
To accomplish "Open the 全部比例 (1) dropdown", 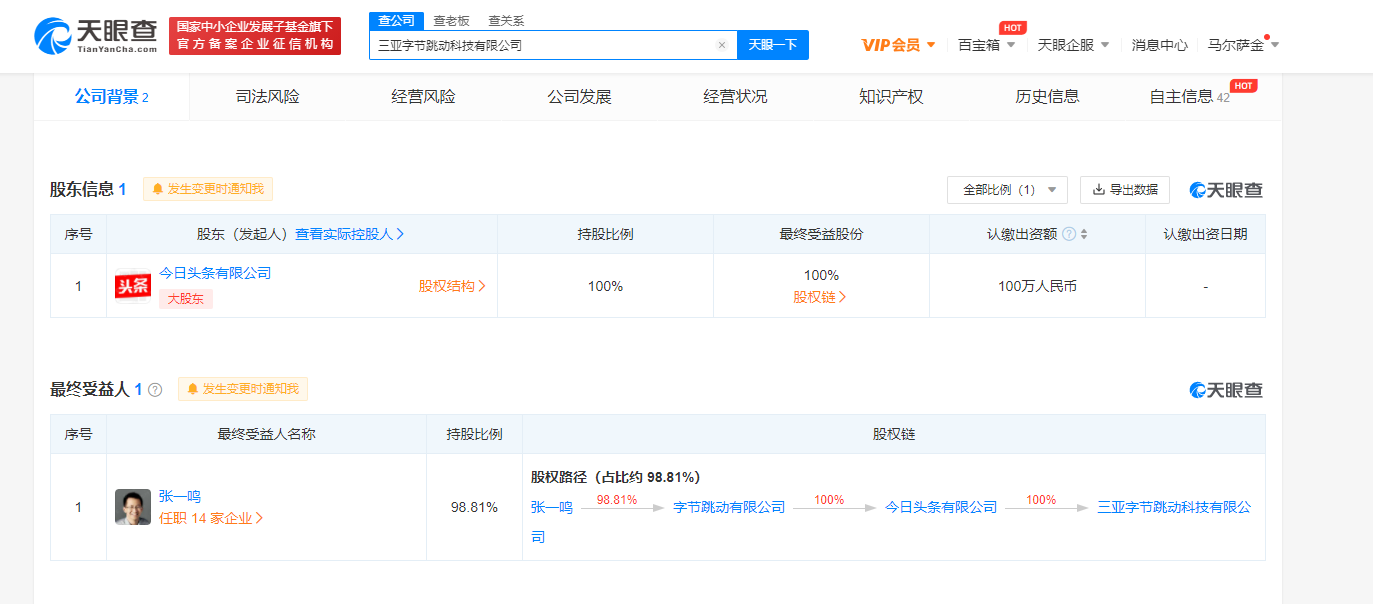I will (x=1007, y=190).
